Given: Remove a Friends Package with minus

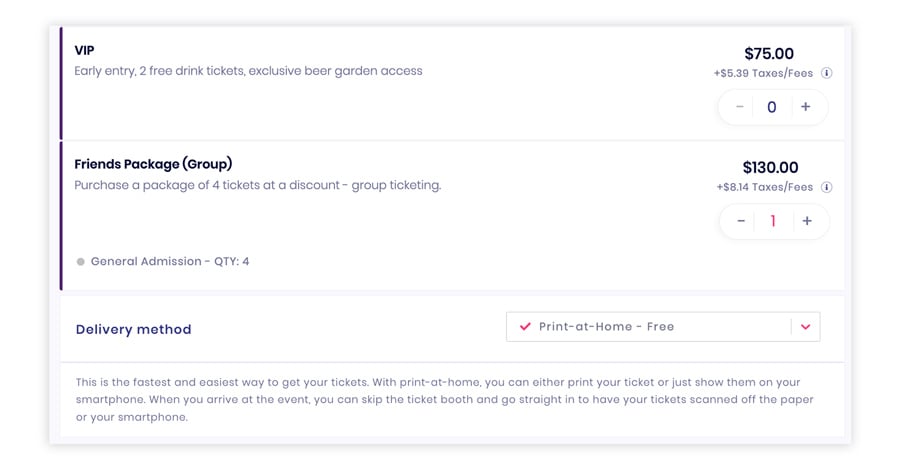Looking at the screenshot, I should tap(741, 221).
